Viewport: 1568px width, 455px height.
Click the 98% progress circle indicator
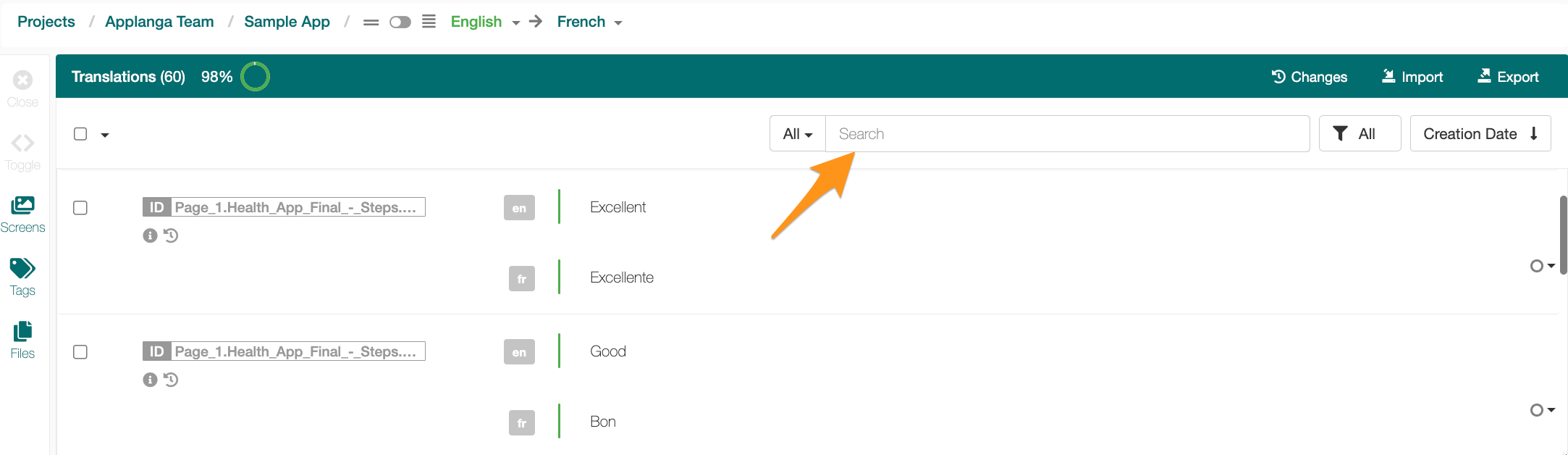(255, 76)
